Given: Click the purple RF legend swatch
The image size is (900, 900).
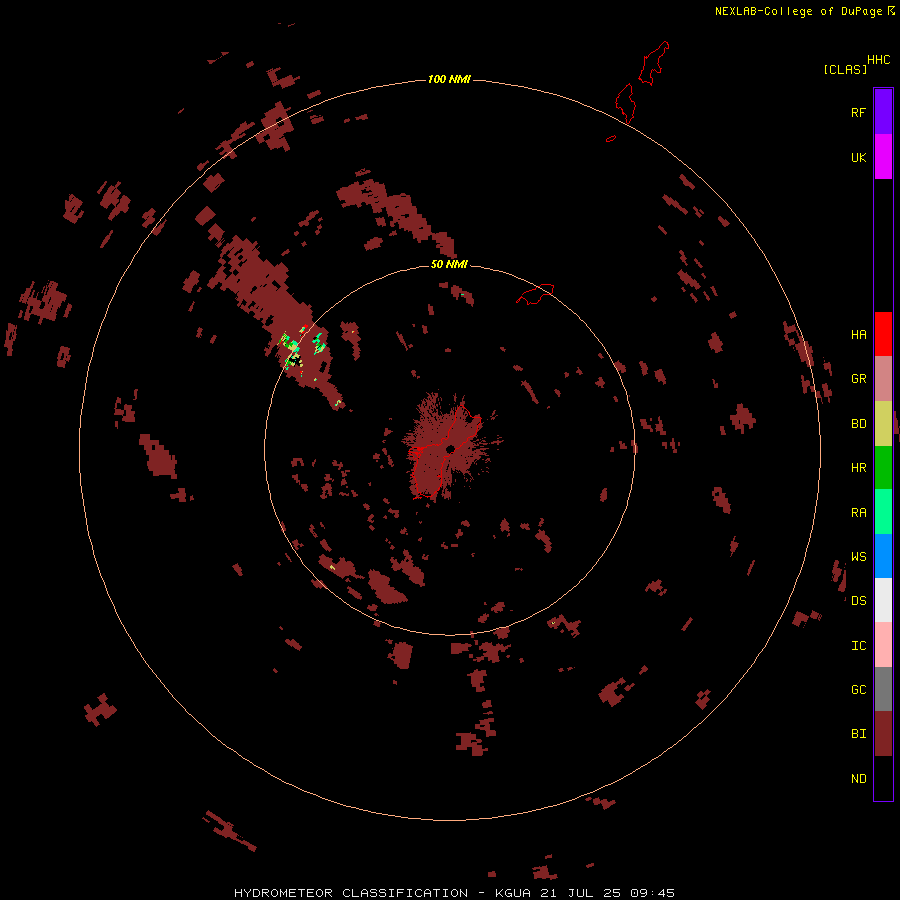Looking at the screenshot, I should [883, 112].
